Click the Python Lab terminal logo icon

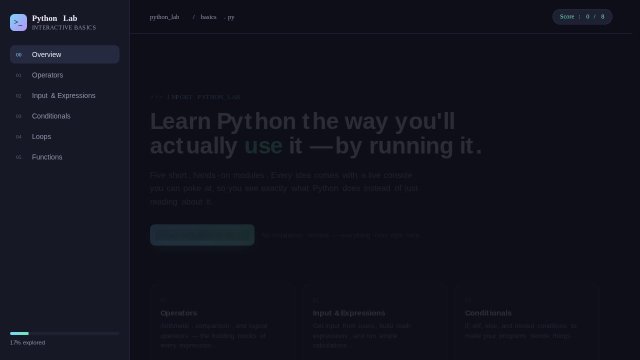click(x=18, y=22)
